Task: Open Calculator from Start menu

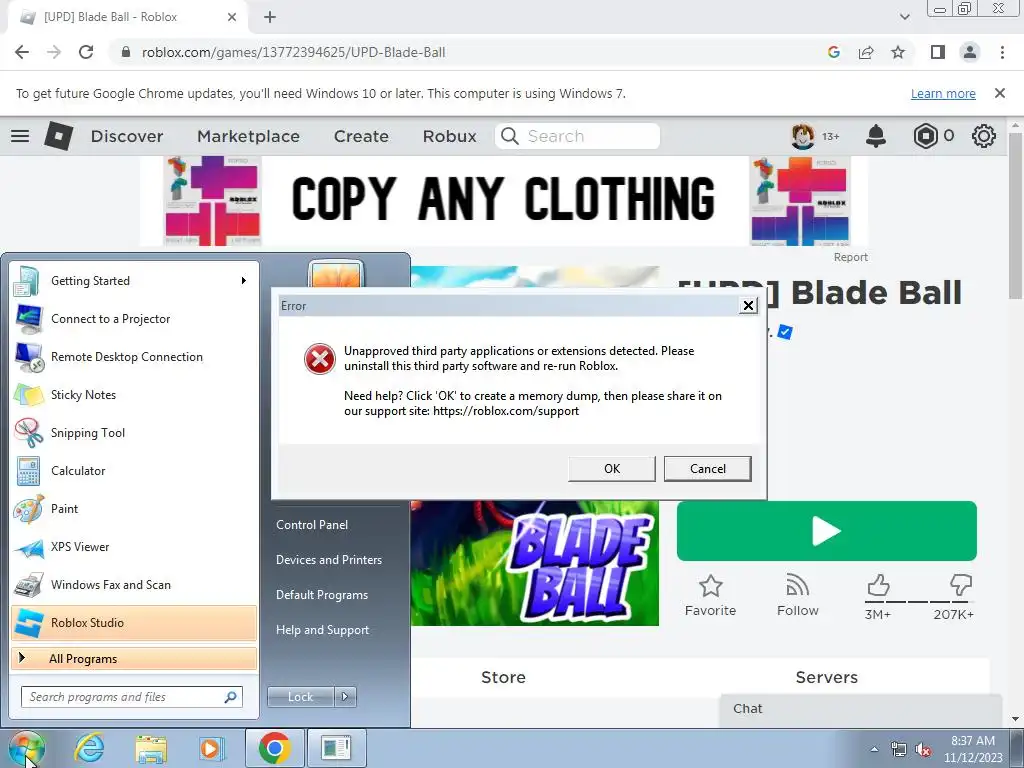Action: (x=134, y=471)
